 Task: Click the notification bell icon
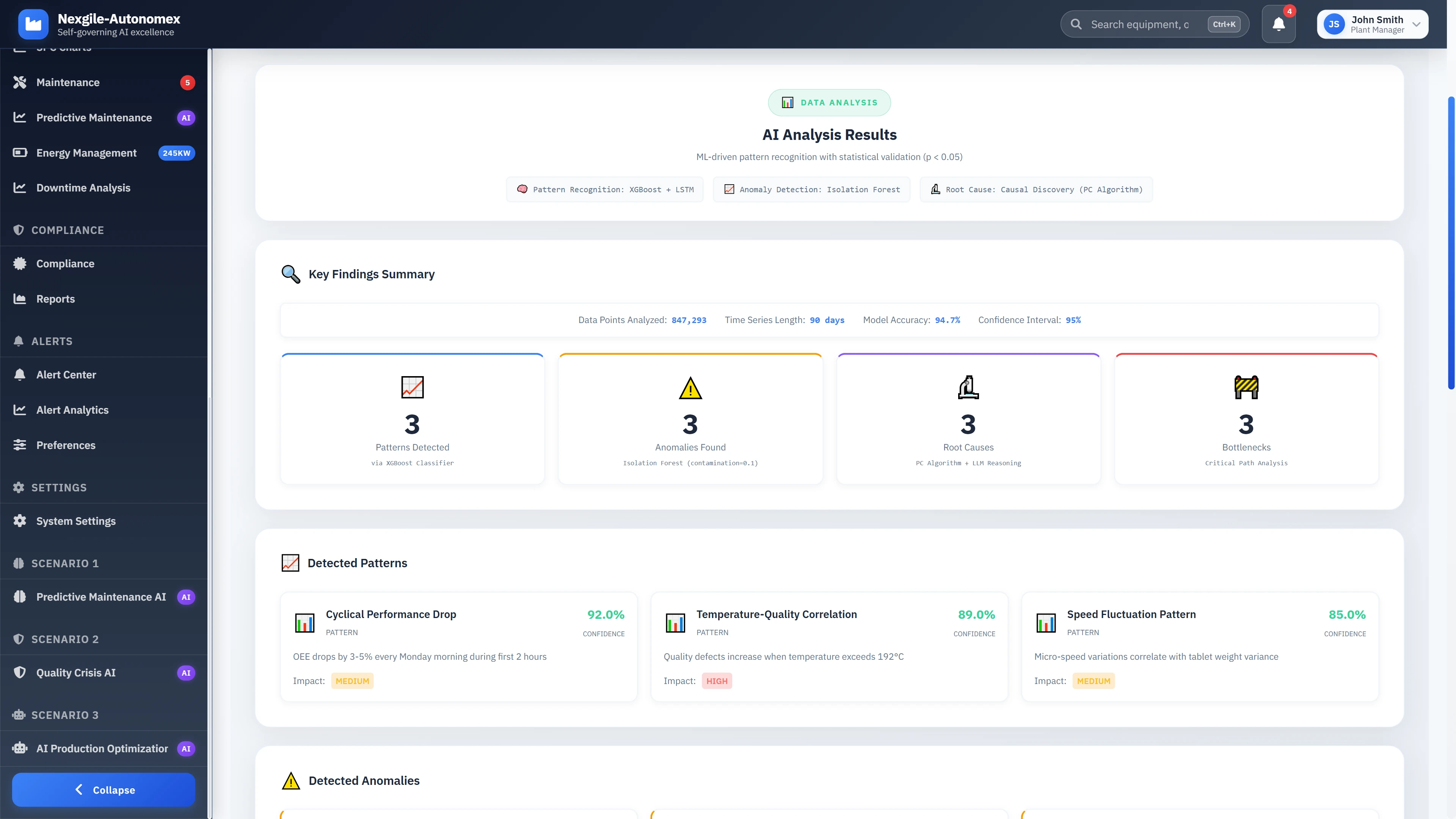click(1278, 24)
